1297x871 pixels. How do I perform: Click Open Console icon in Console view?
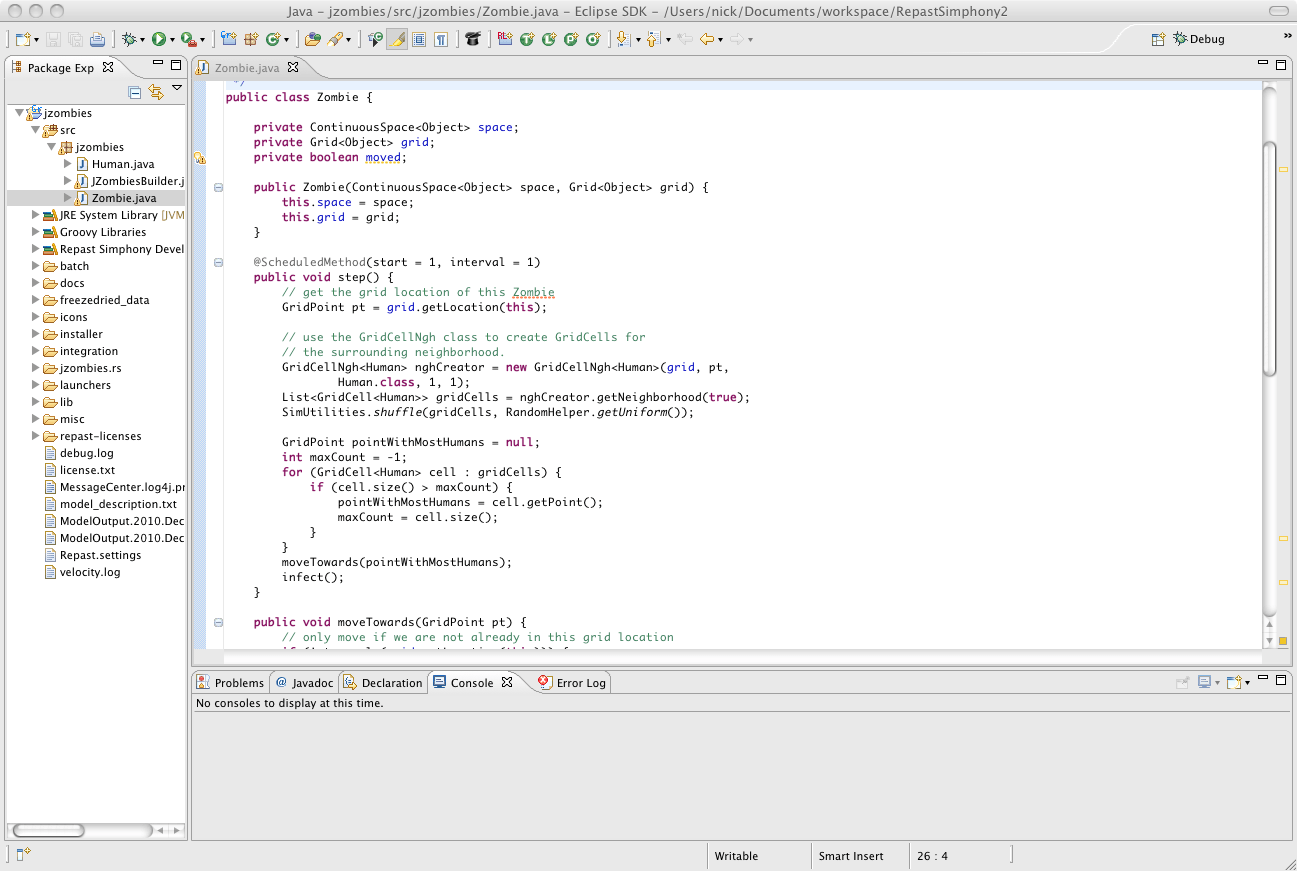tap(1236, 682)
